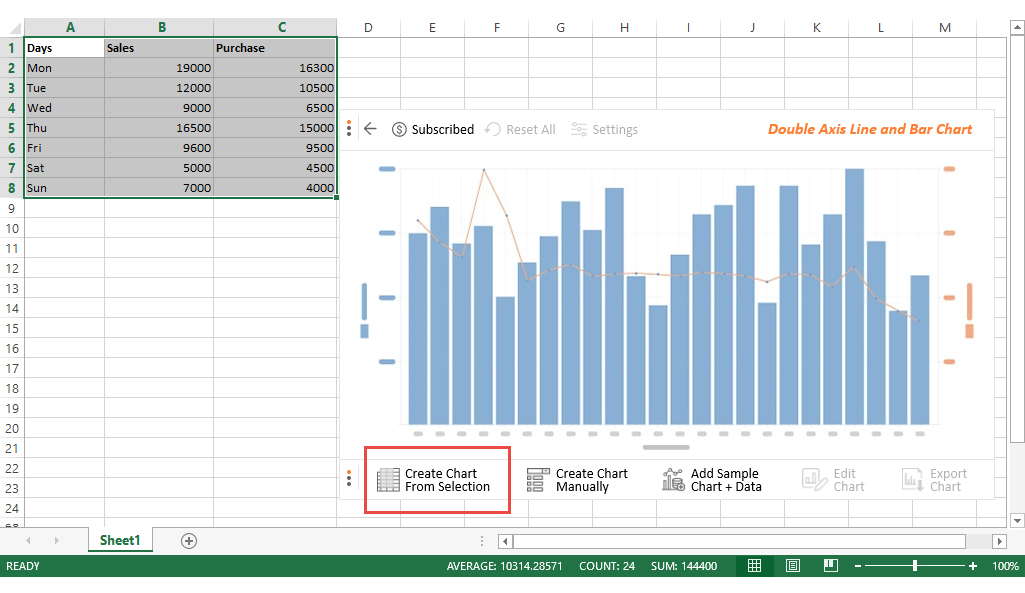Click next sheet navigation arrow
1025x593 pixels.
pyautogui.click(x=57, y=541)
